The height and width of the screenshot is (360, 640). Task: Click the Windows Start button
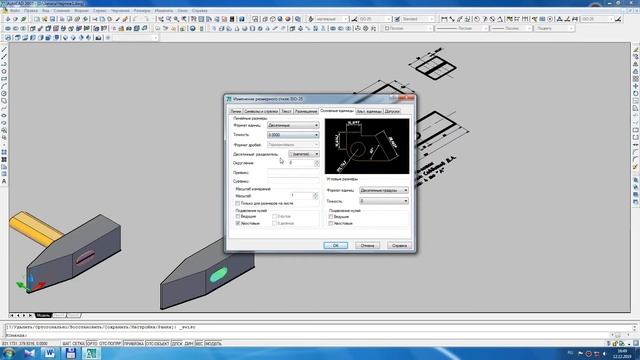[9, 353]
